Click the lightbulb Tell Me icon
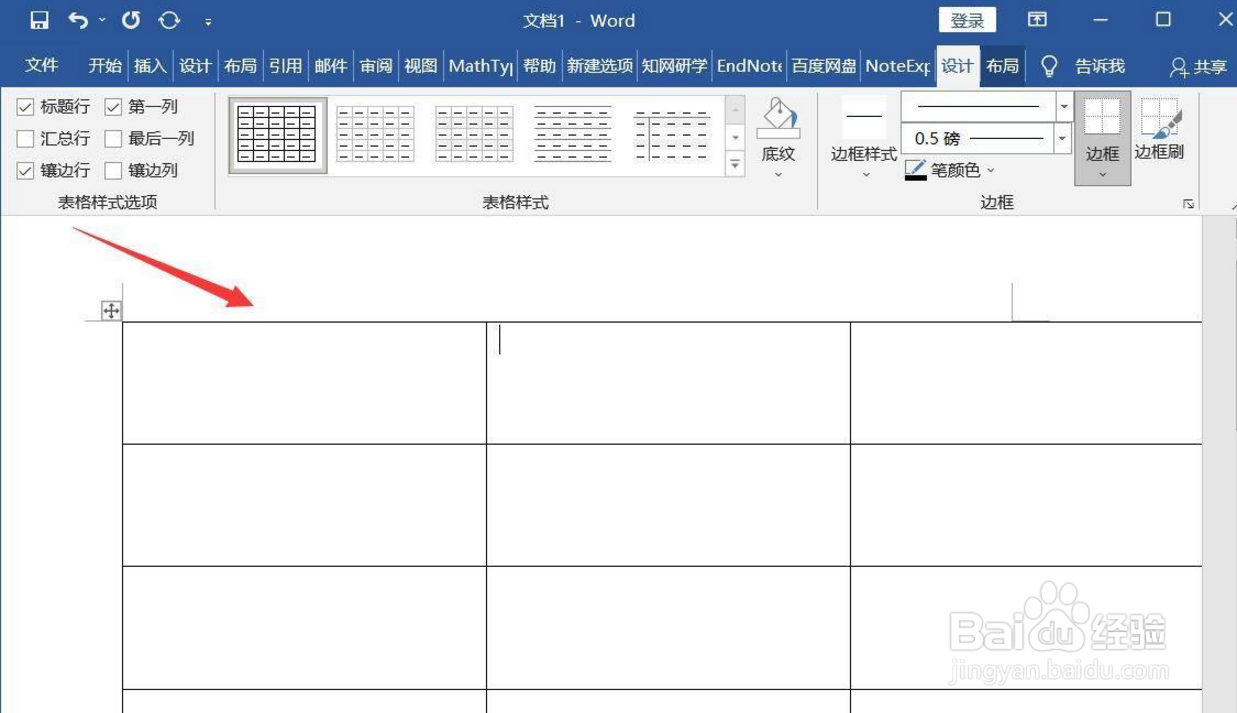 click(1049, 66)
